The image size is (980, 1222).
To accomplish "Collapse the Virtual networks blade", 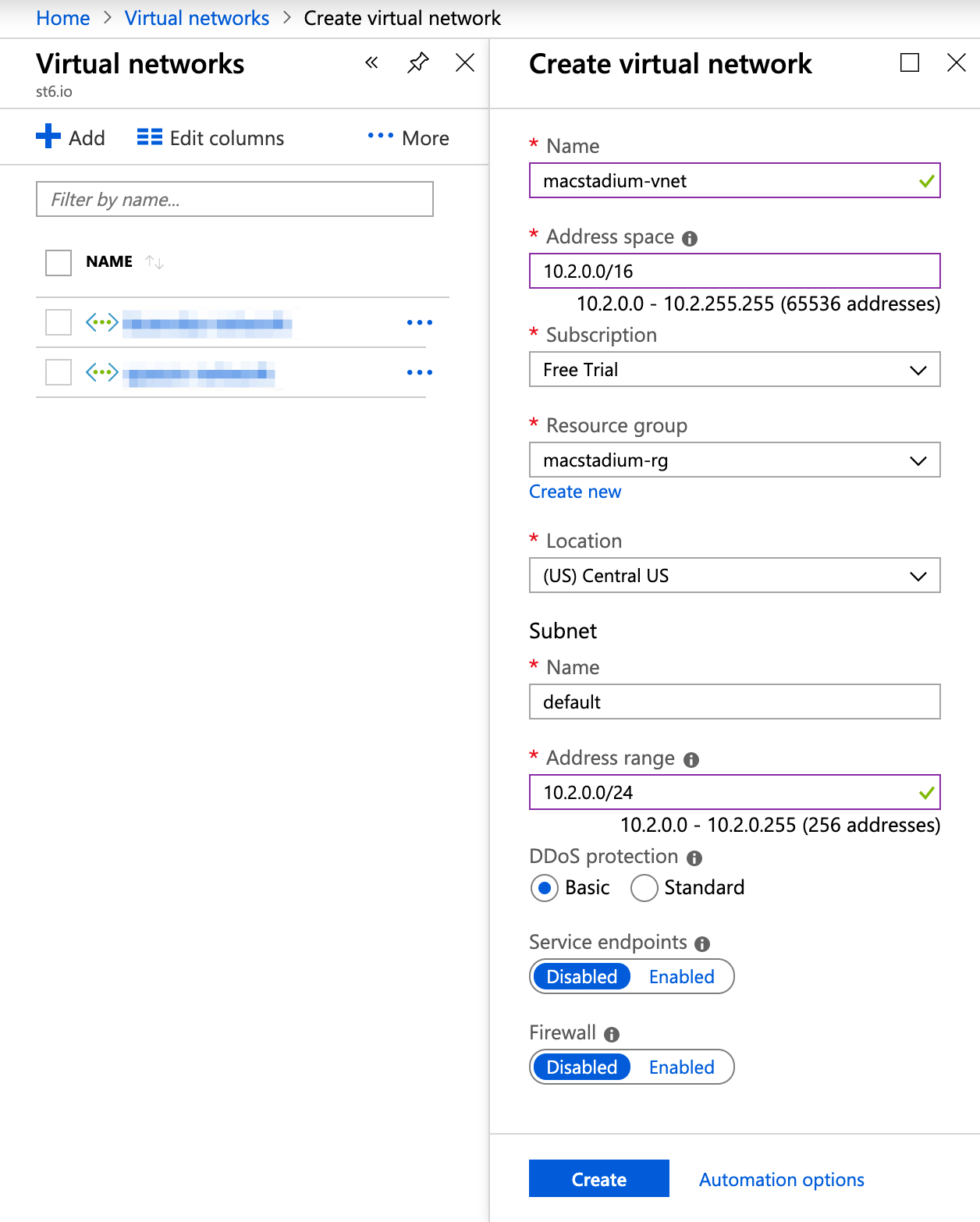I will [x=371, y=62].
